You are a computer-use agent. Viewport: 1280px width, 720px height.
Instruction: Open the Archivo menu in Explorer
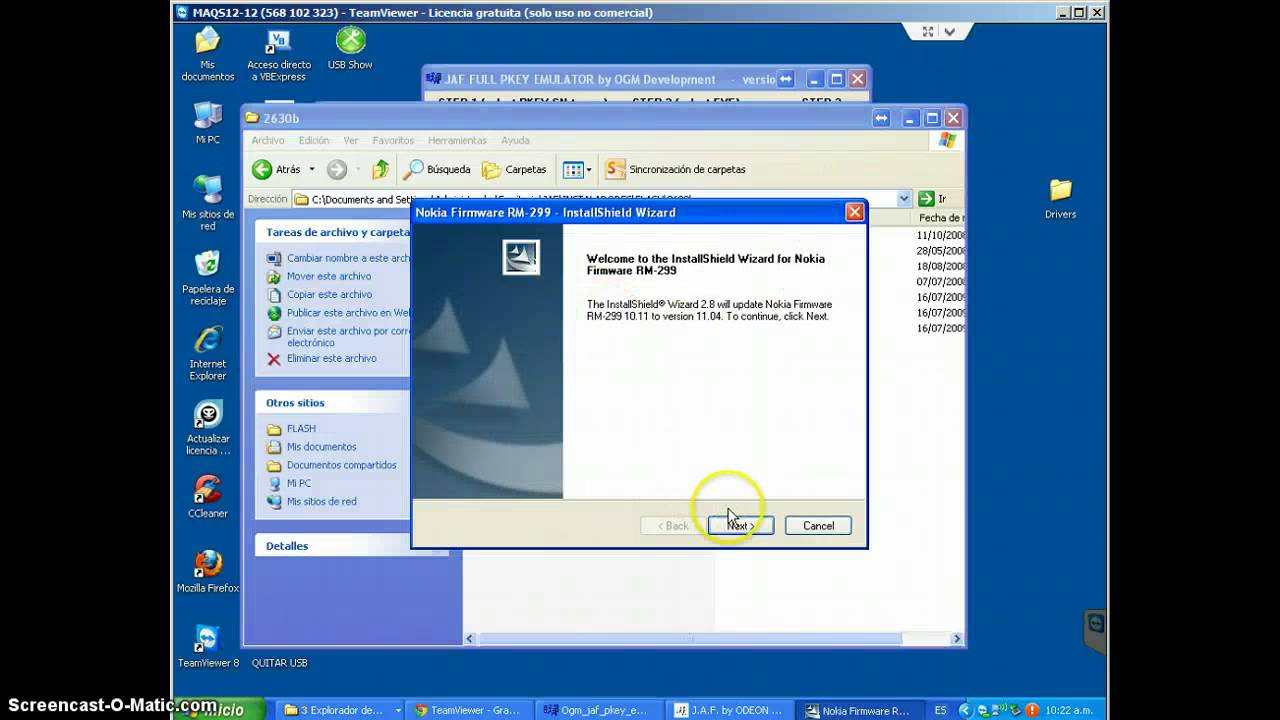268,141
